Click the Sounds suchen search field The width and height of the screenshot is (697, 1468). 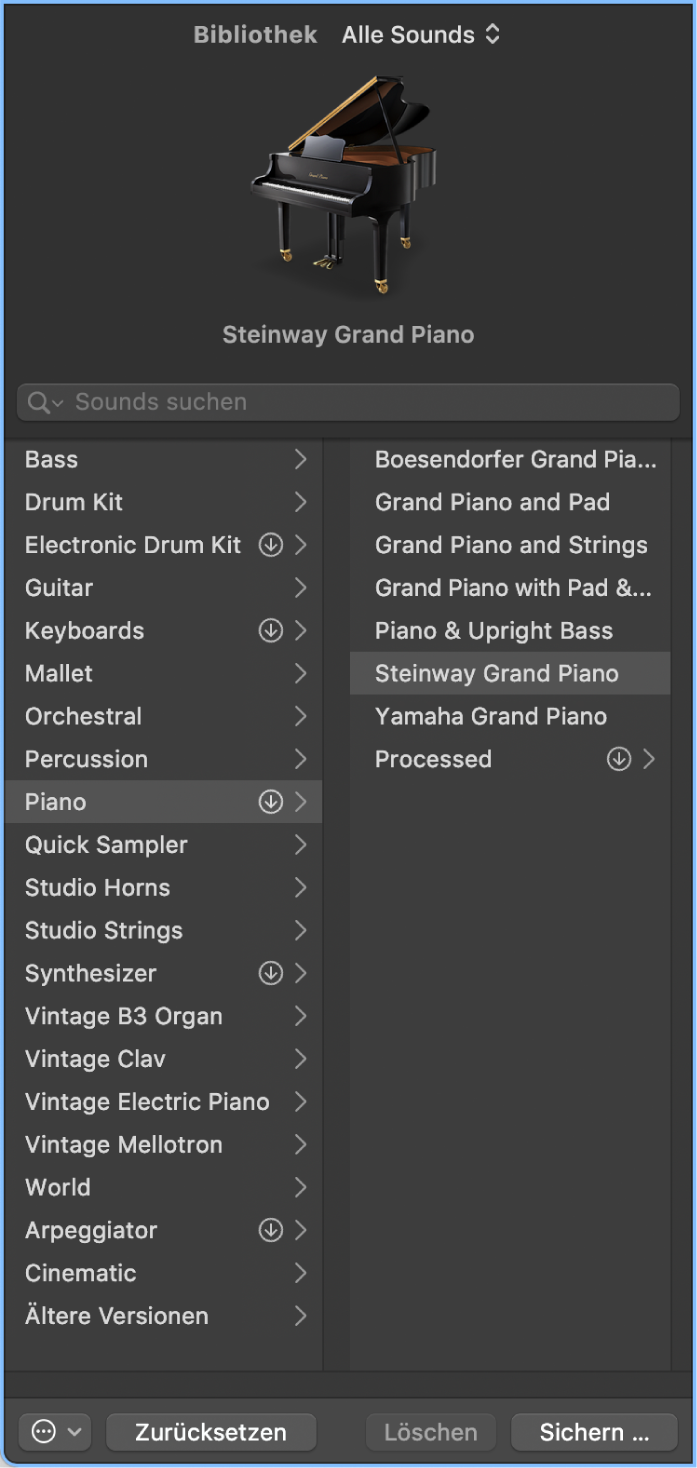[348, 402]
